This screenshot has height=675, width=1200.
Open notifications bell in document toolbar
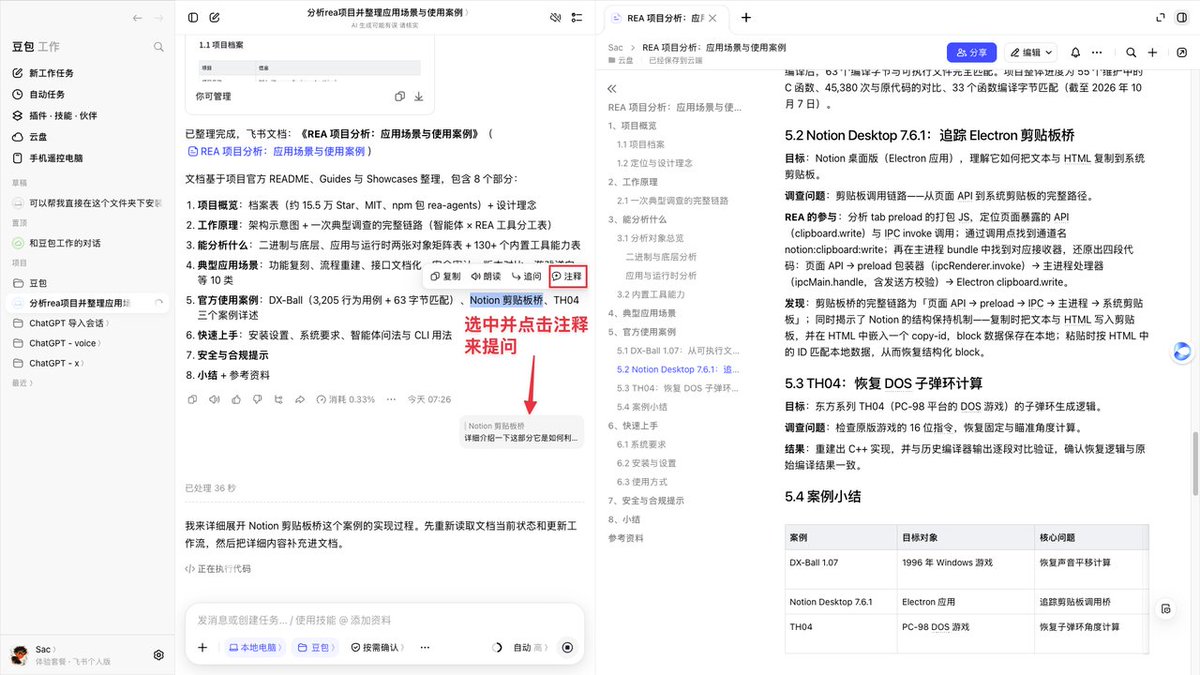1075,52
